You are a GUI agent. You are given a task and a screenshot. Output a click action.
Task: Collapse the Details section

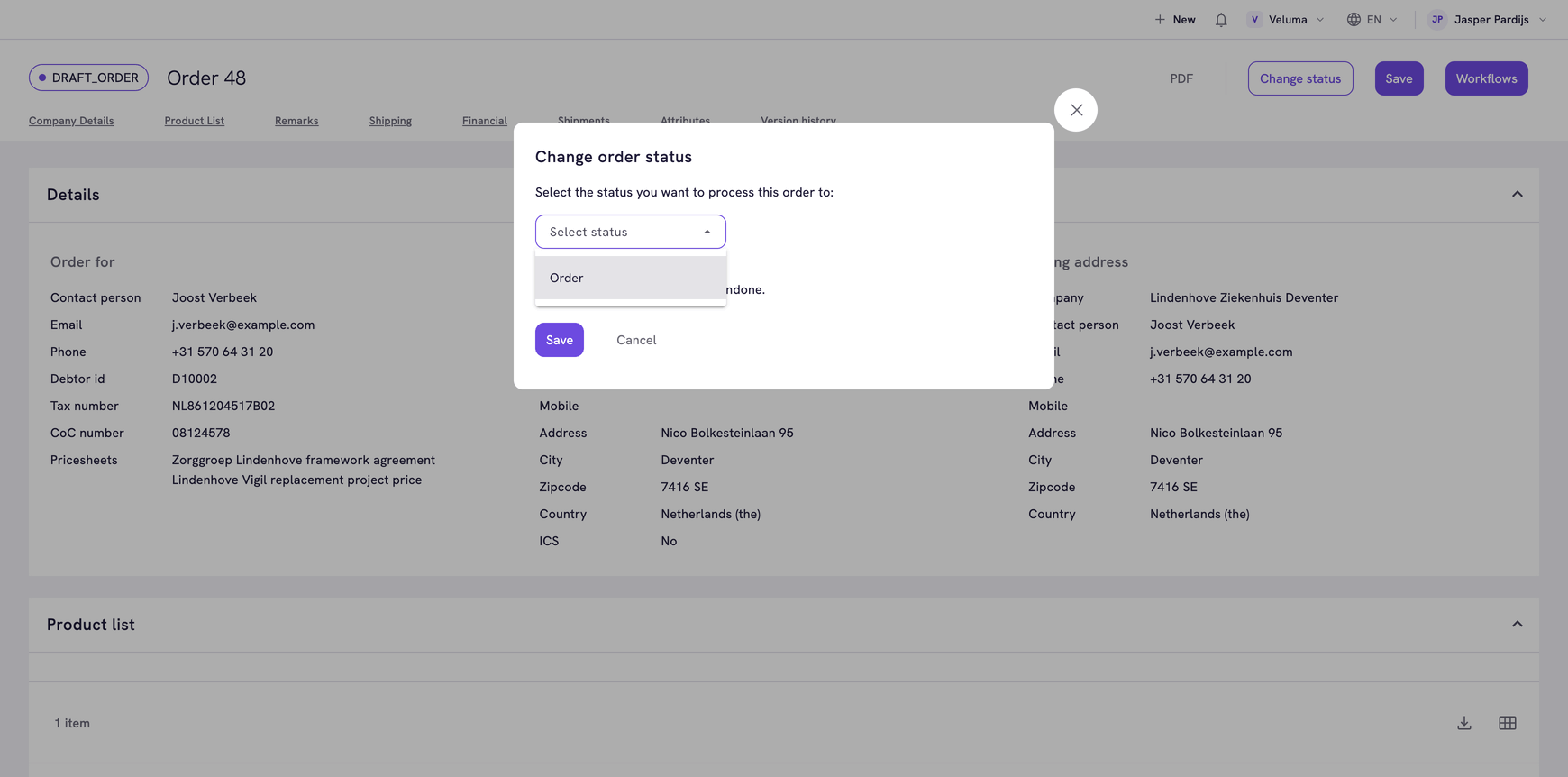[1518, 195]
